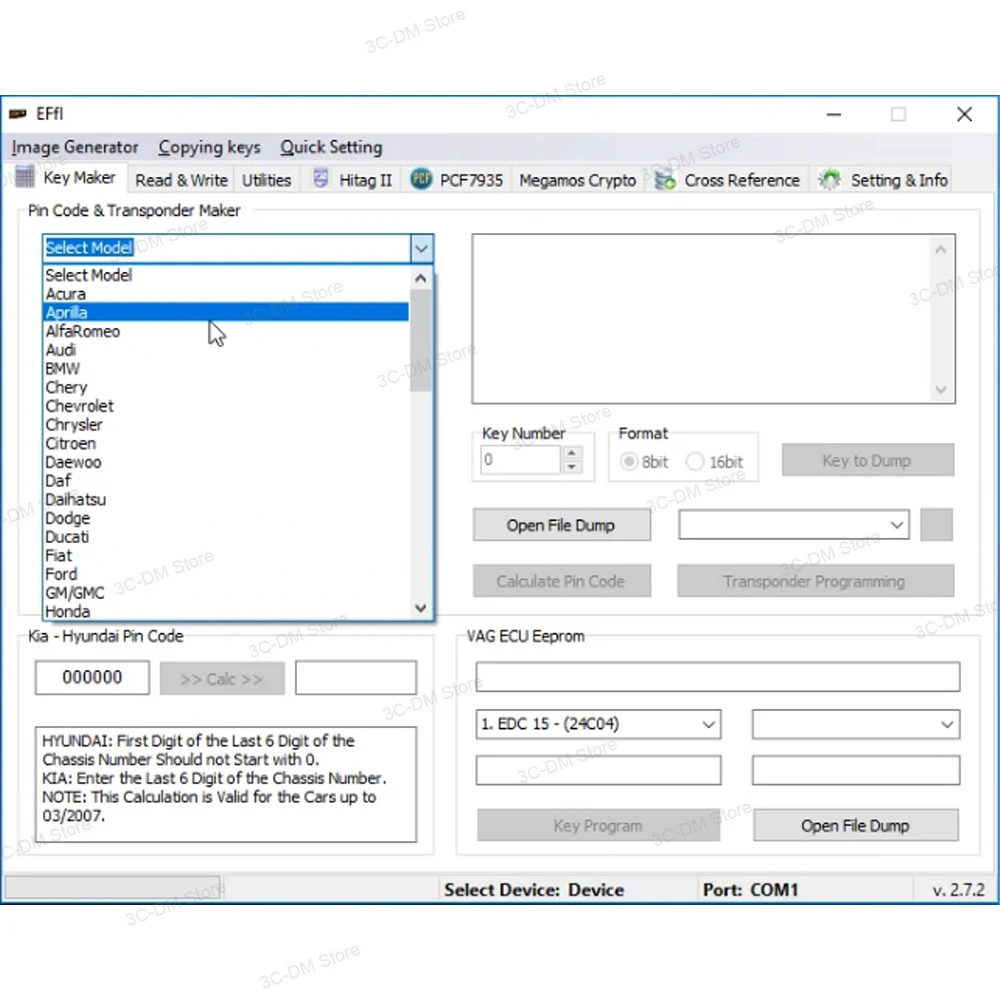The width and height of the screenshot is (1000, 1000).
Task: Collapse the Select Model dropdown arrow
Action: click(x=422, y=249)
